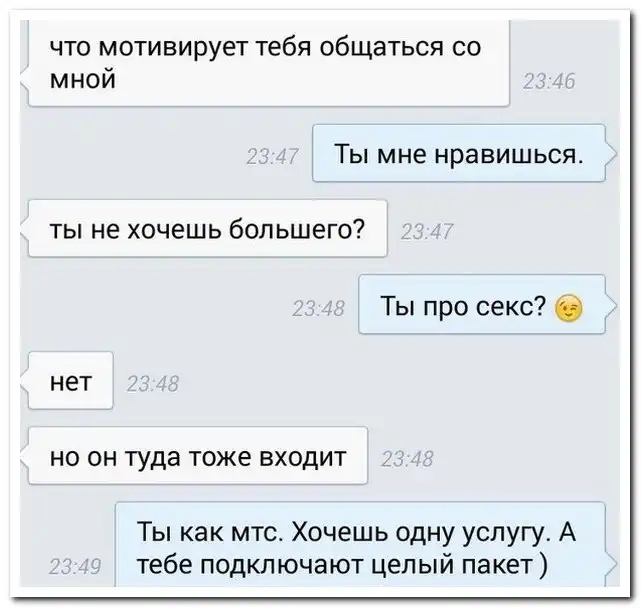Viewport: 641px width, 608px height.
Task: Click the winking emoji in the message
Action: 568,307
